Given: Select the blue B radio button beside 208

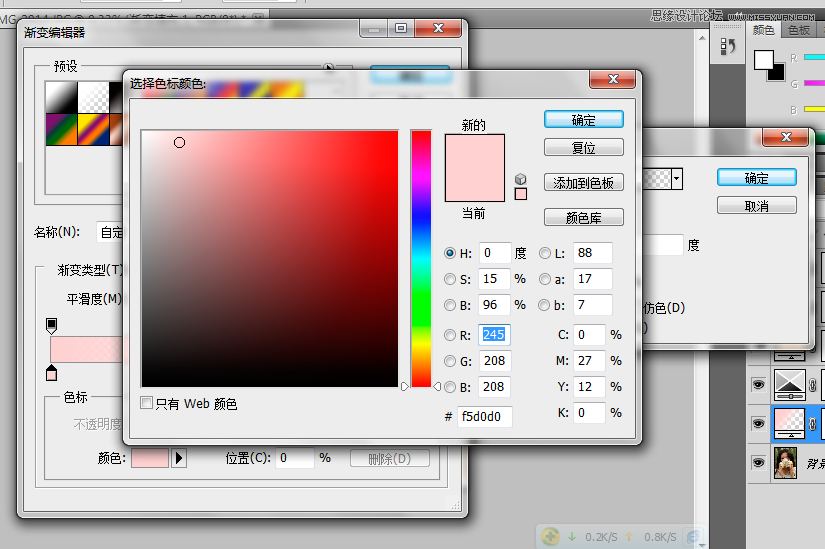Looking at the screenshot, I should pos(450,387).
